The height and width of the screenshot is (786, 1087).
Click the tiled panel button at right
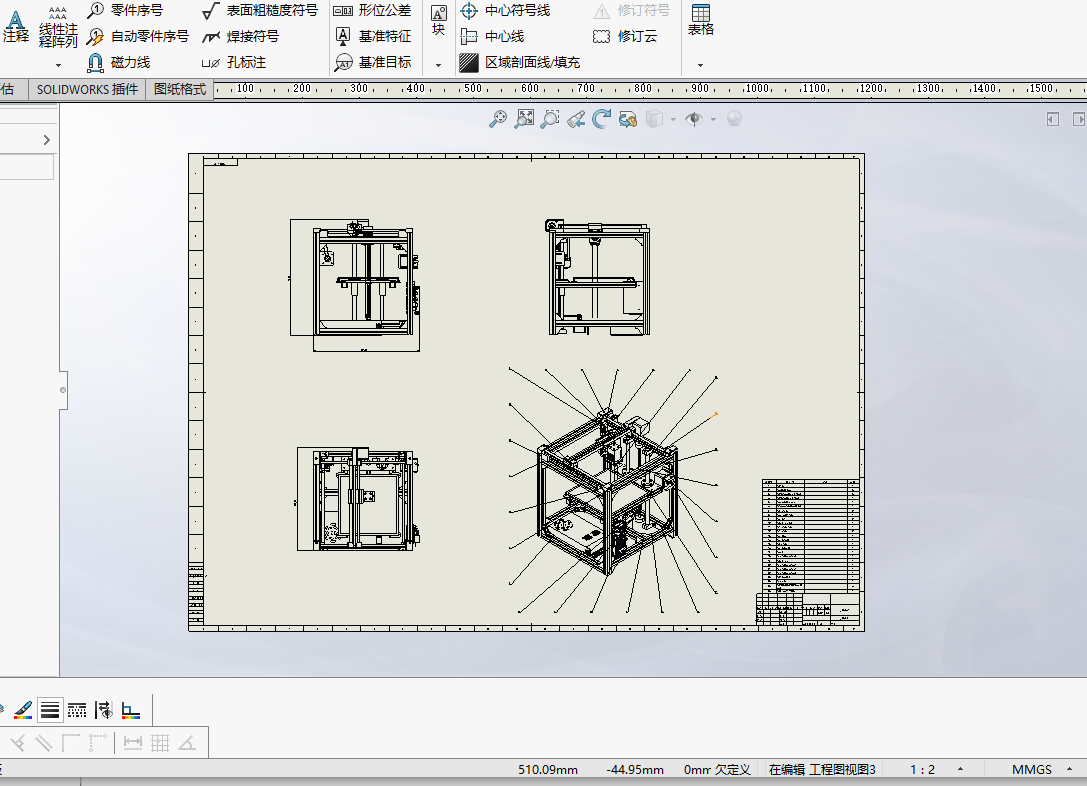(1053, 119)
